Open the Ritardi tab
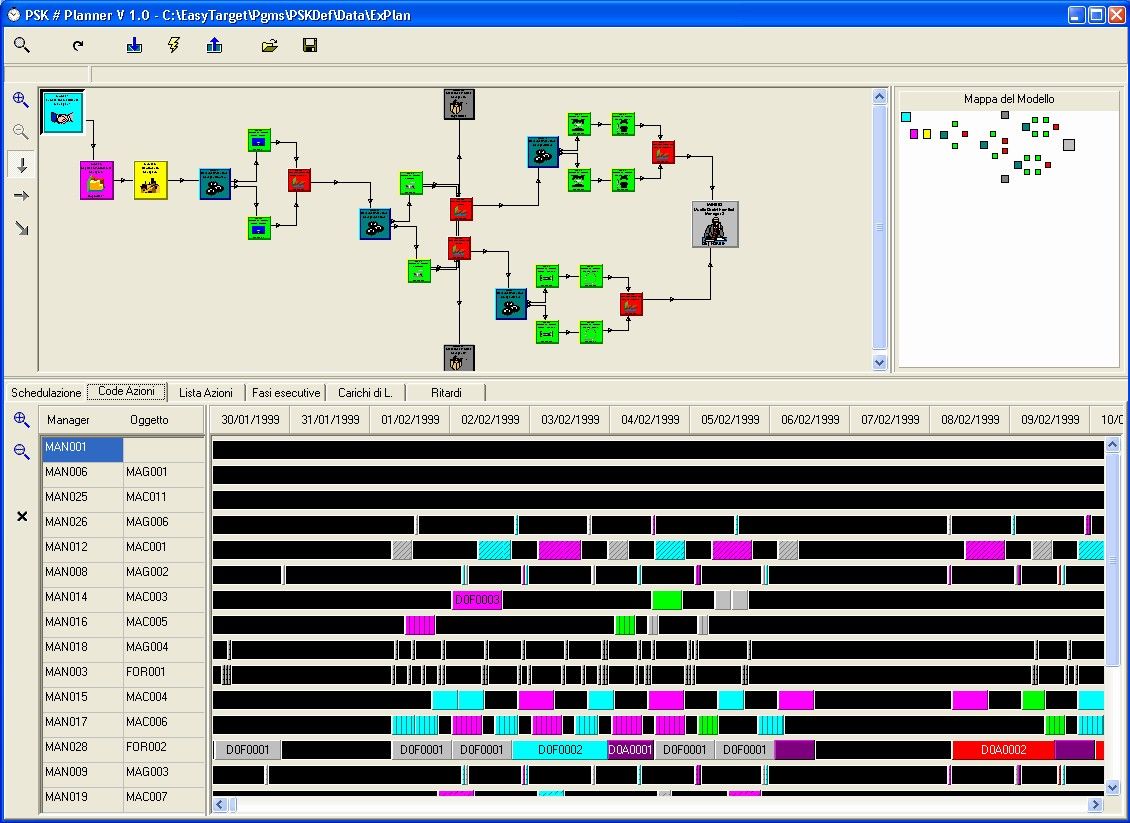The image size is (1130, 823). pyautogui.click(x=446, y=393)
